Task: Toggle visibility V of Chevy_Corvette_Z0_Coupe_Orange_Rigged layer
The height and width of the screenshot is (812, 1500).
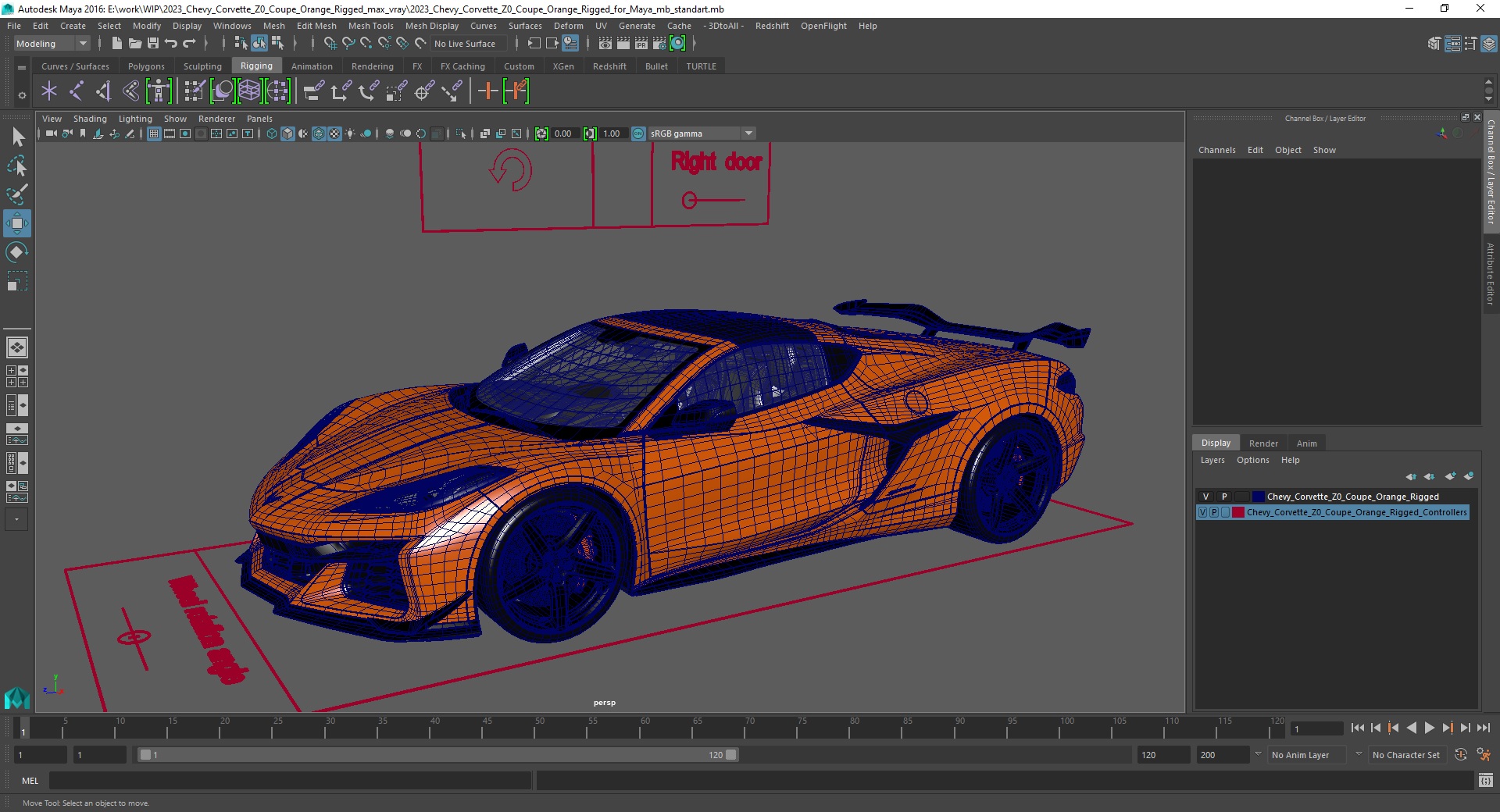Action: [x=1205, y=497]
